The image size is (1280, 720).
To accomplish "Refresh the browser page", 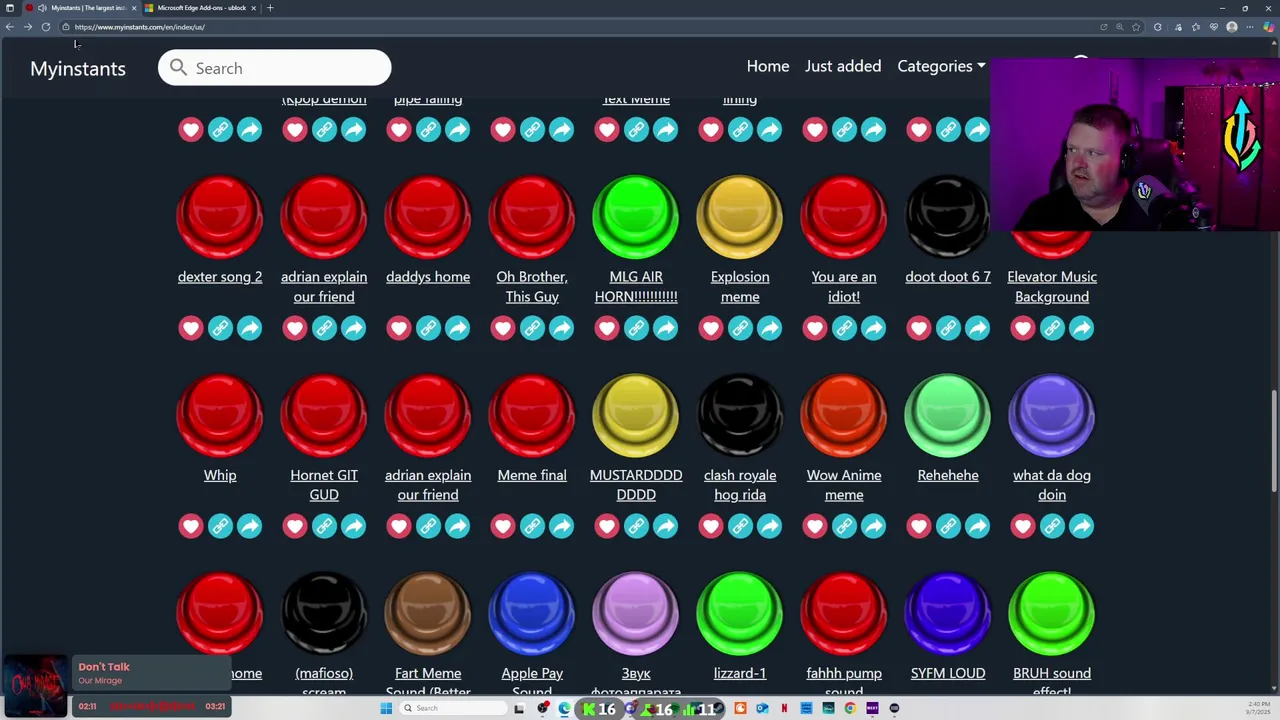I will pos(46,27).
